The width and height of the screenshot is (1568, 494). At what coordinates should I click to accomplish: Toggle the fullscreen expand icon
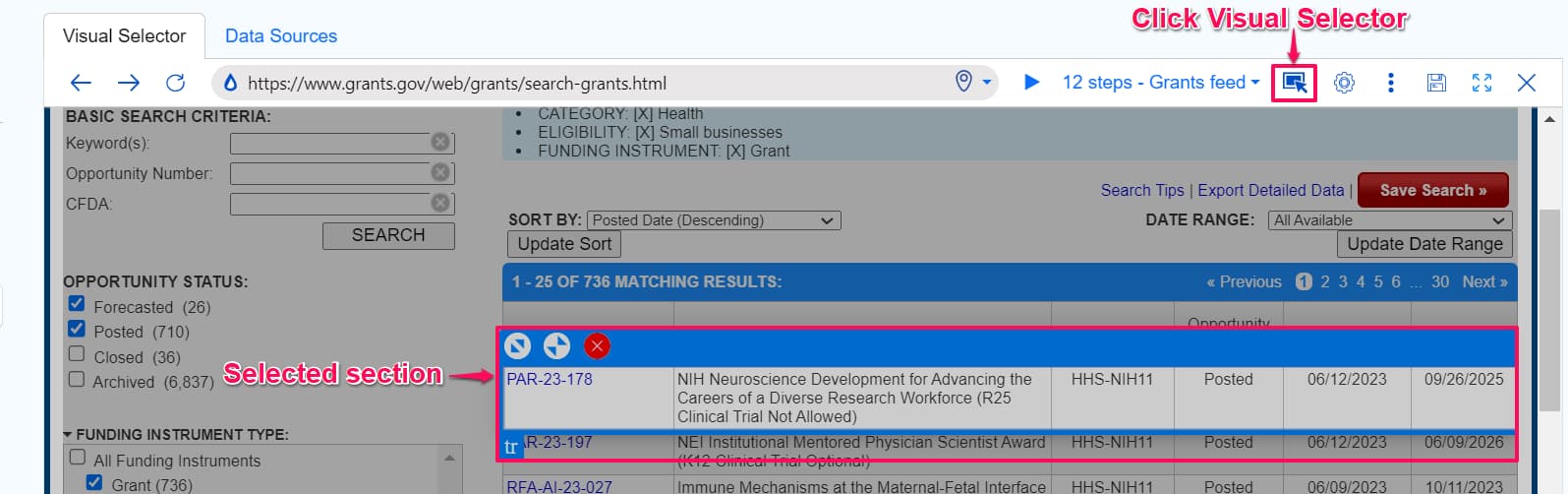pyautogui.click(x=1481, y=83)
